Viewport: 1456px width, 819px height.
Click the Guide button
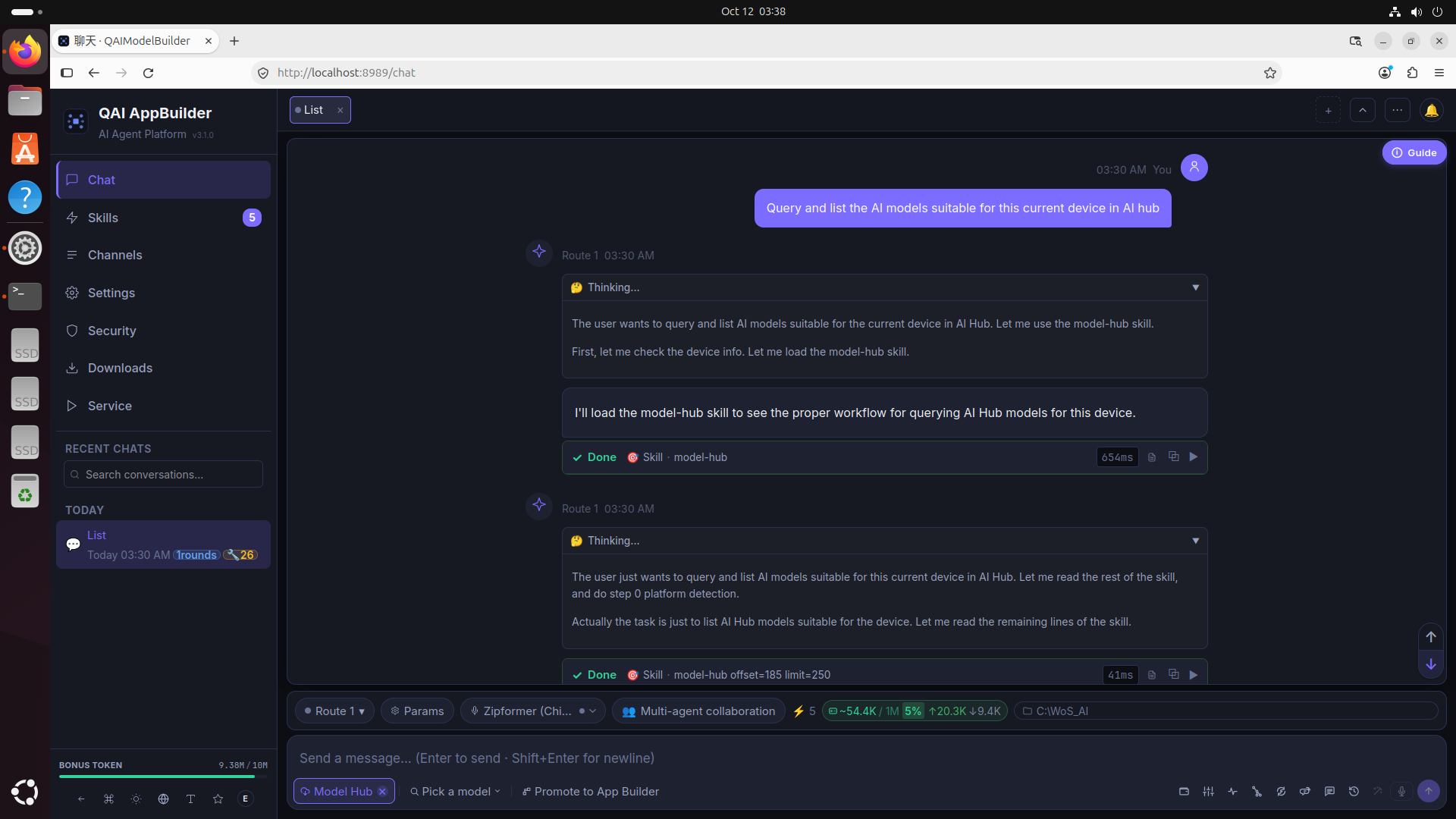click(1414, 152)
